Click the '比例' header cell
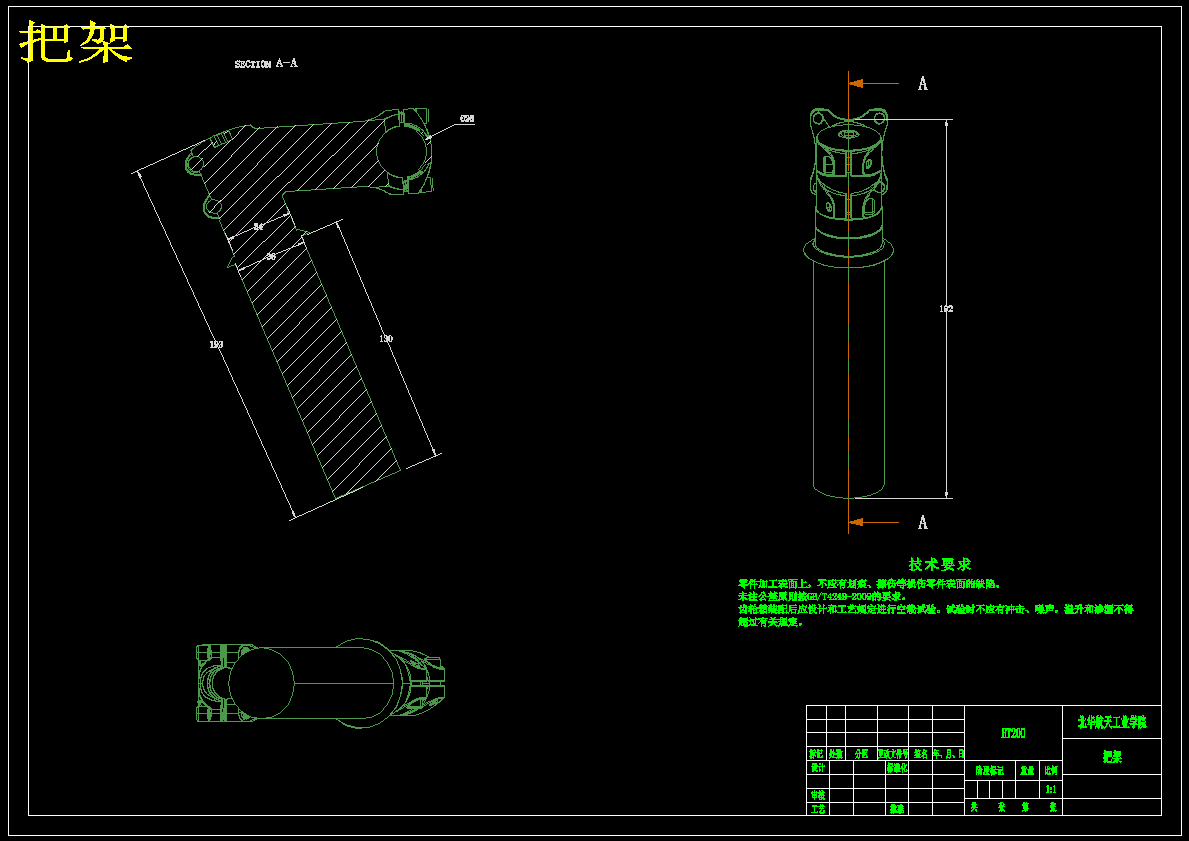 (x=1051, y=770)
